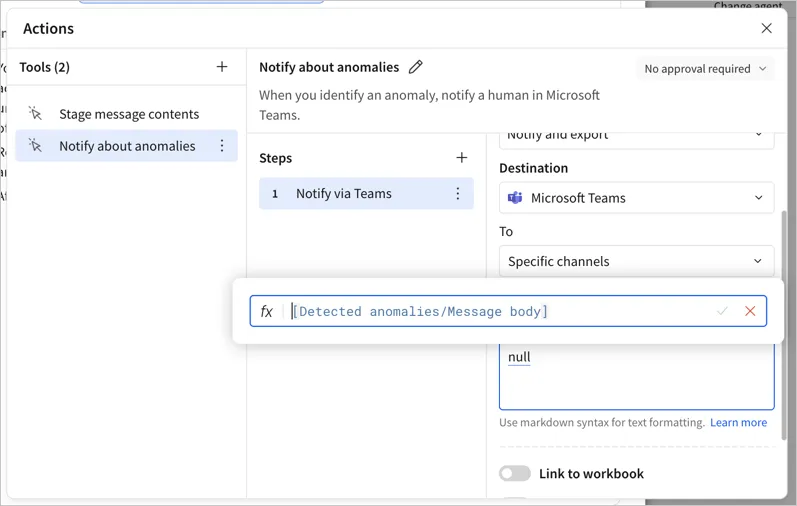Open Notify about anomalies tool options menu
Screen dimensions: 797x506
click(x=222, y=146)
